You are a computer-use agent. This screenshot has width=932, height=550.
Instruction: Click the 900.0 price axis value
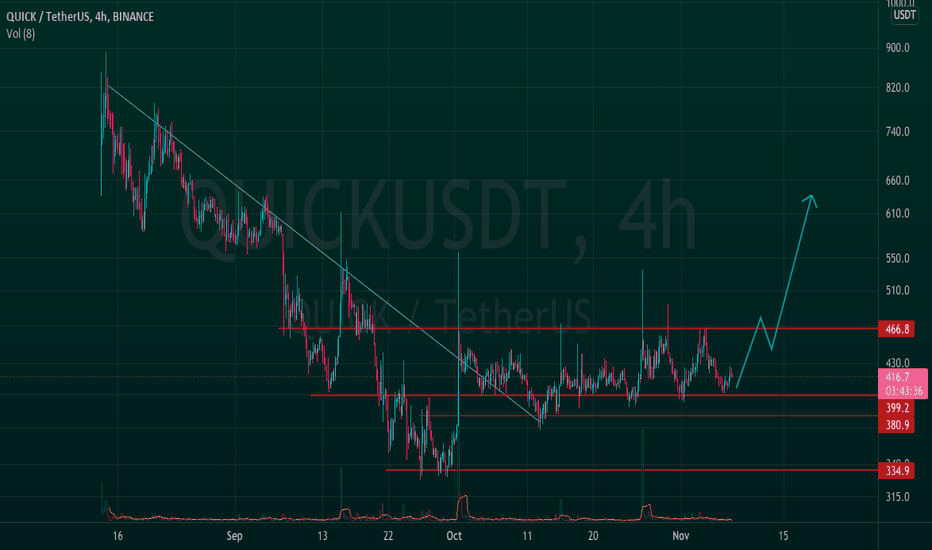[898, 48]
